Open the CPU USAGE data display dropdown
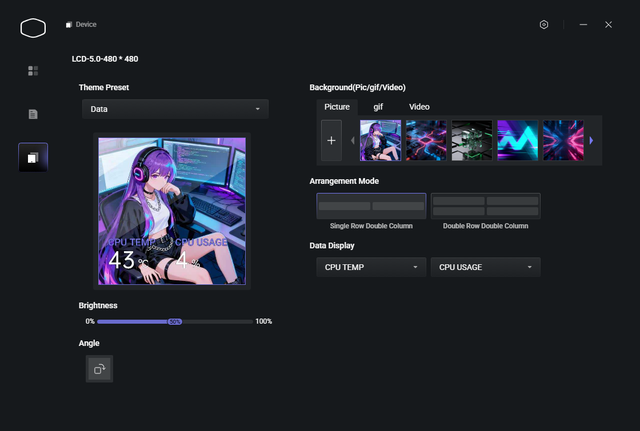 click(485, 267)
